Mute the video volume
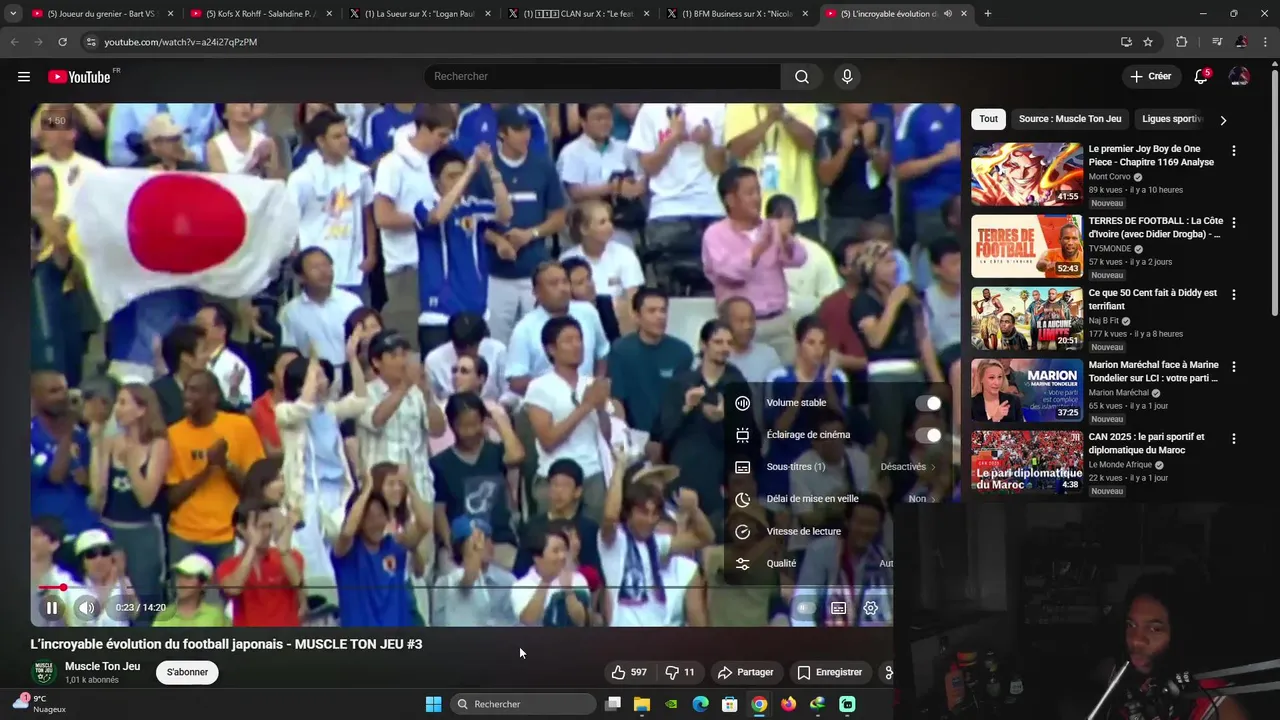Viewport: 1280px width, 720px height. pos(87,608)
